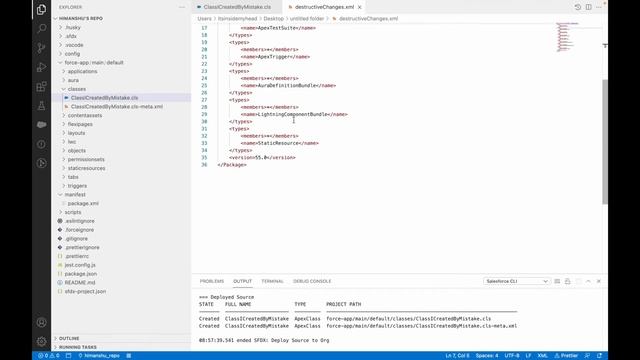Collapse the force-app/main/default folder
The image size is (640, 360).
coord(94,62)
